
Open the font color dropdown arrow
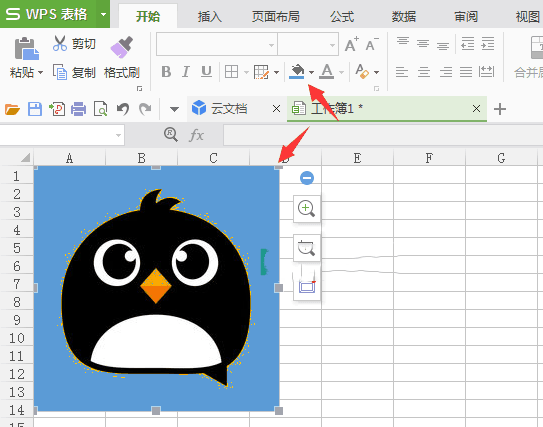341,72
